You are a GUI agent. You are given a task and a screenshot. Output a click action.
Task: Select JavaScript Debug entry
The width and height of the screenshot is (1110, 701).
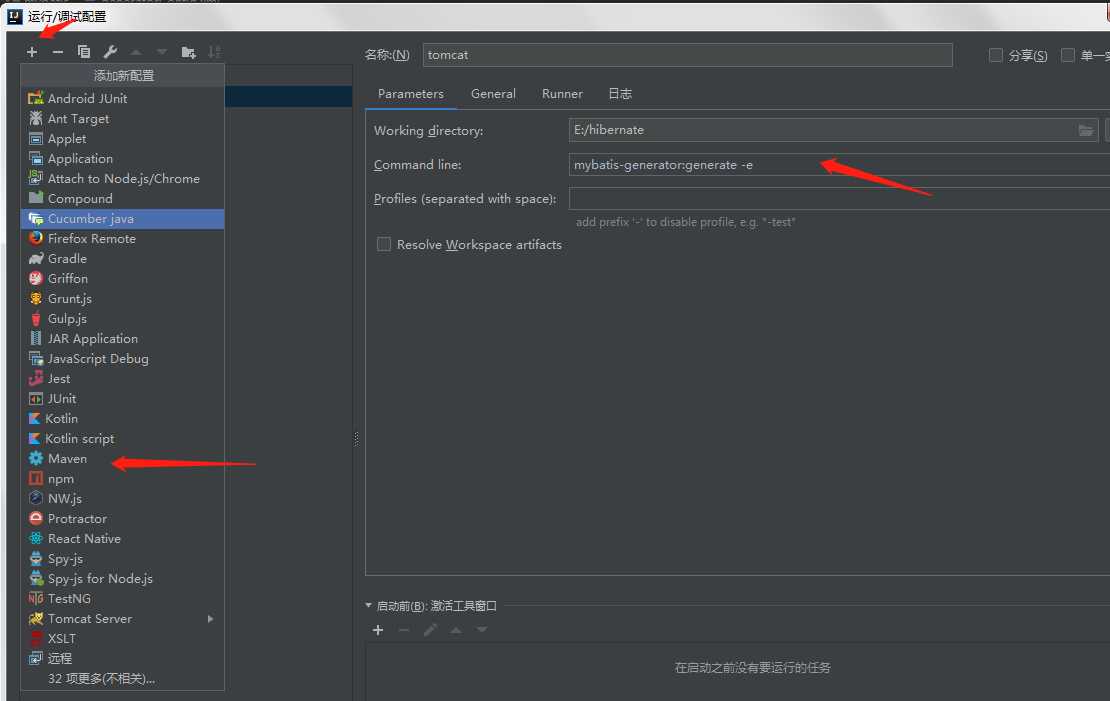(122, 358)
